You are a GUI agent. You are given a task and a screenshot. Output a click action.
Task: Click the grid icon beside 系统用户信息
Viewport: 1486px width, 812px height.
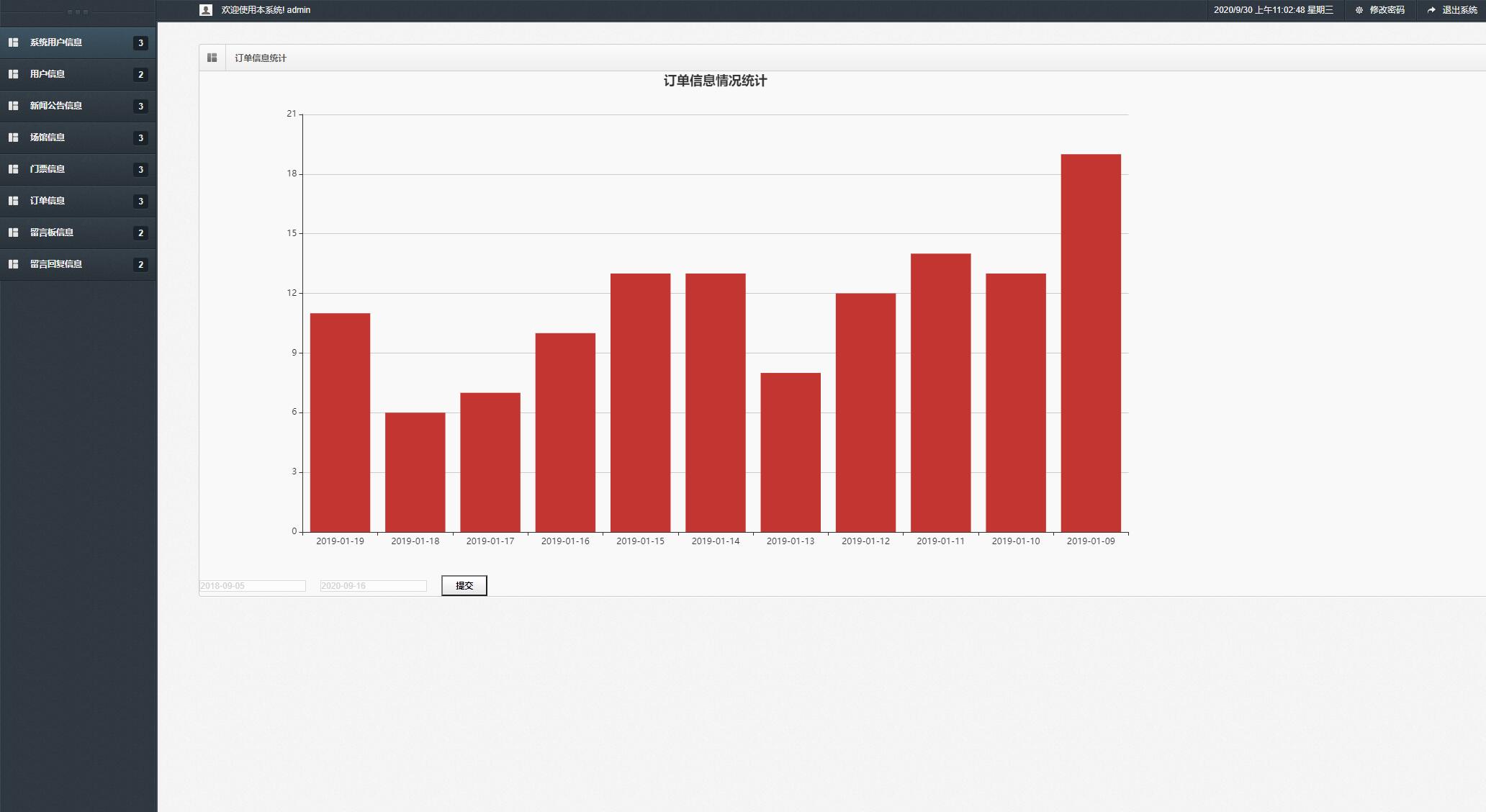point(13,42)
